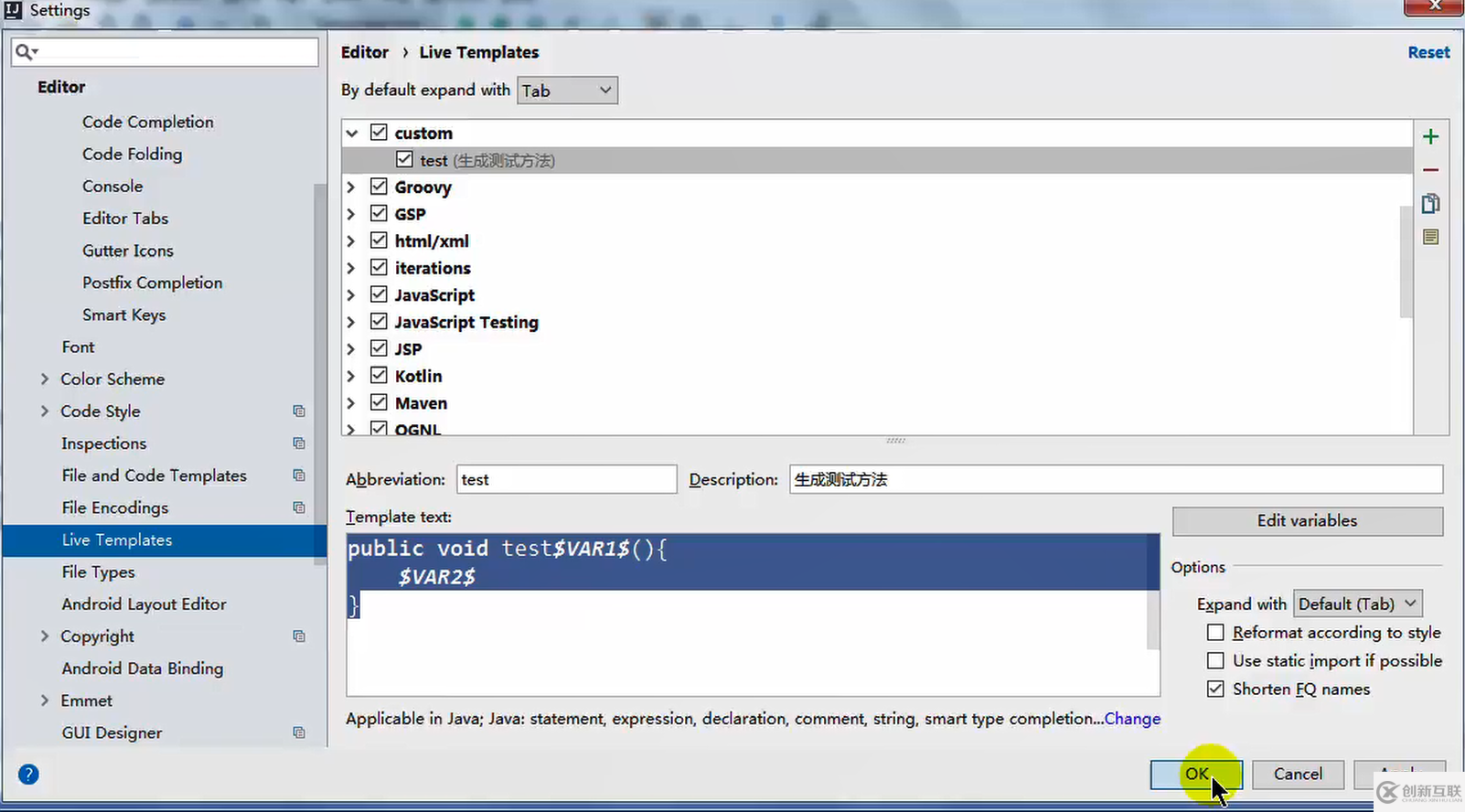
Task: Add a new live template with plus icon
Action: tap(1431, 137)
